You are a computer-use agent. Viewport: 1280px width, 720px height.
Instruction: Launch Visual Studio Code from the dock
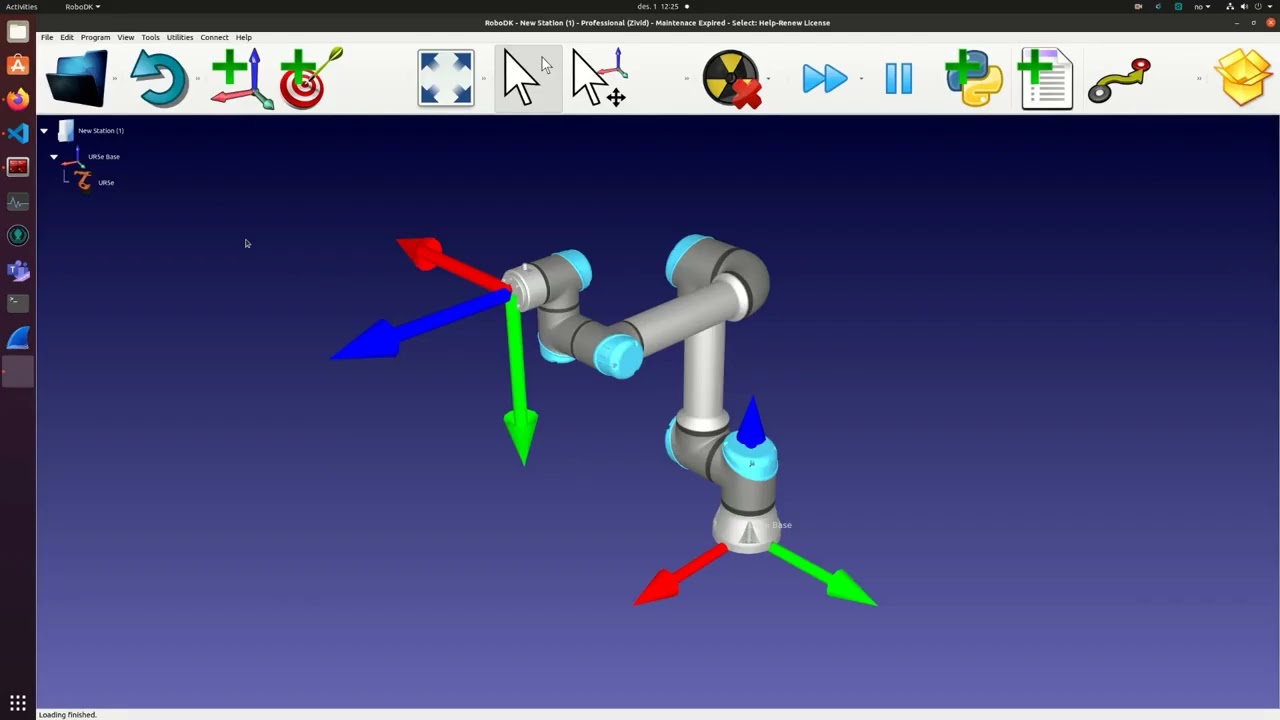point(18,133)
